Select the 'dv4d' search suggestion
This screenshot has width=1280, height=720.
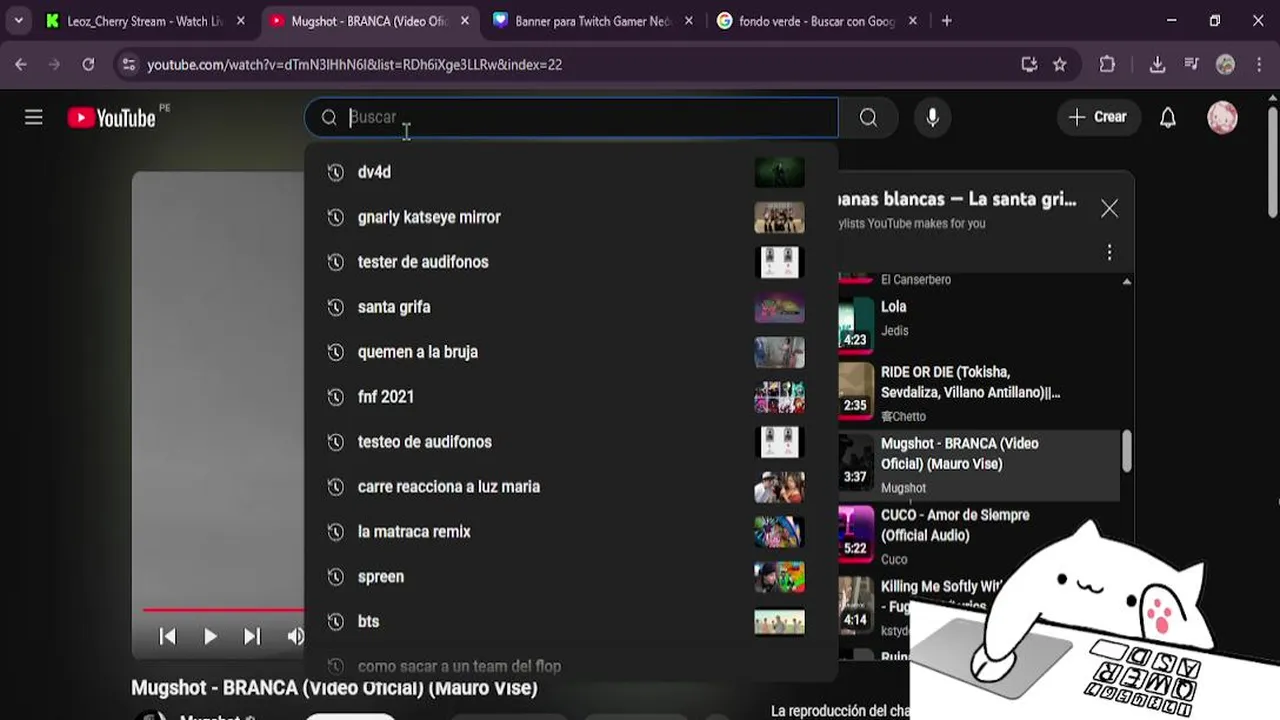571,172
